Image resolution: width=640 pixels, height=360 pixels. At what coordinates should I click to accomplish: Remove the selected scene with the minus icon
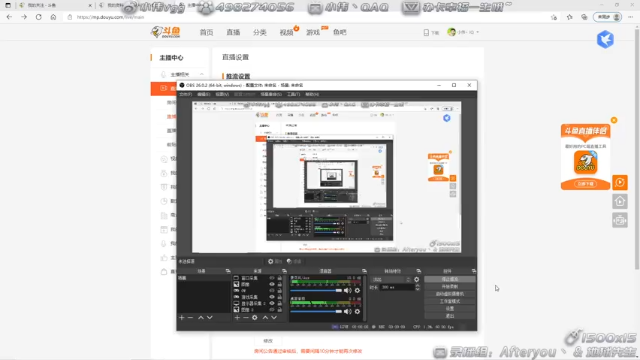point(190,318)
